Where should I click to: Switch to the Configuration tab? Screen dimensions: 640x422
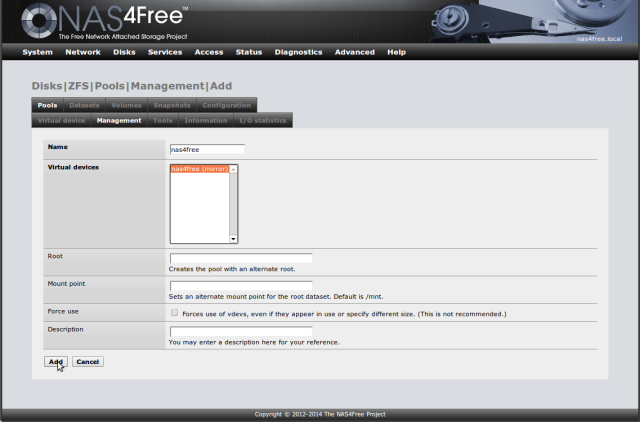[x=227, y=105]
